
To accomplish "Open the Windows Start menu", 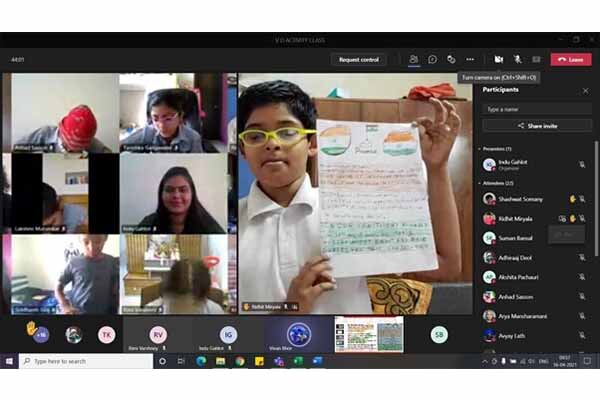I will click(x=9, y=361).
